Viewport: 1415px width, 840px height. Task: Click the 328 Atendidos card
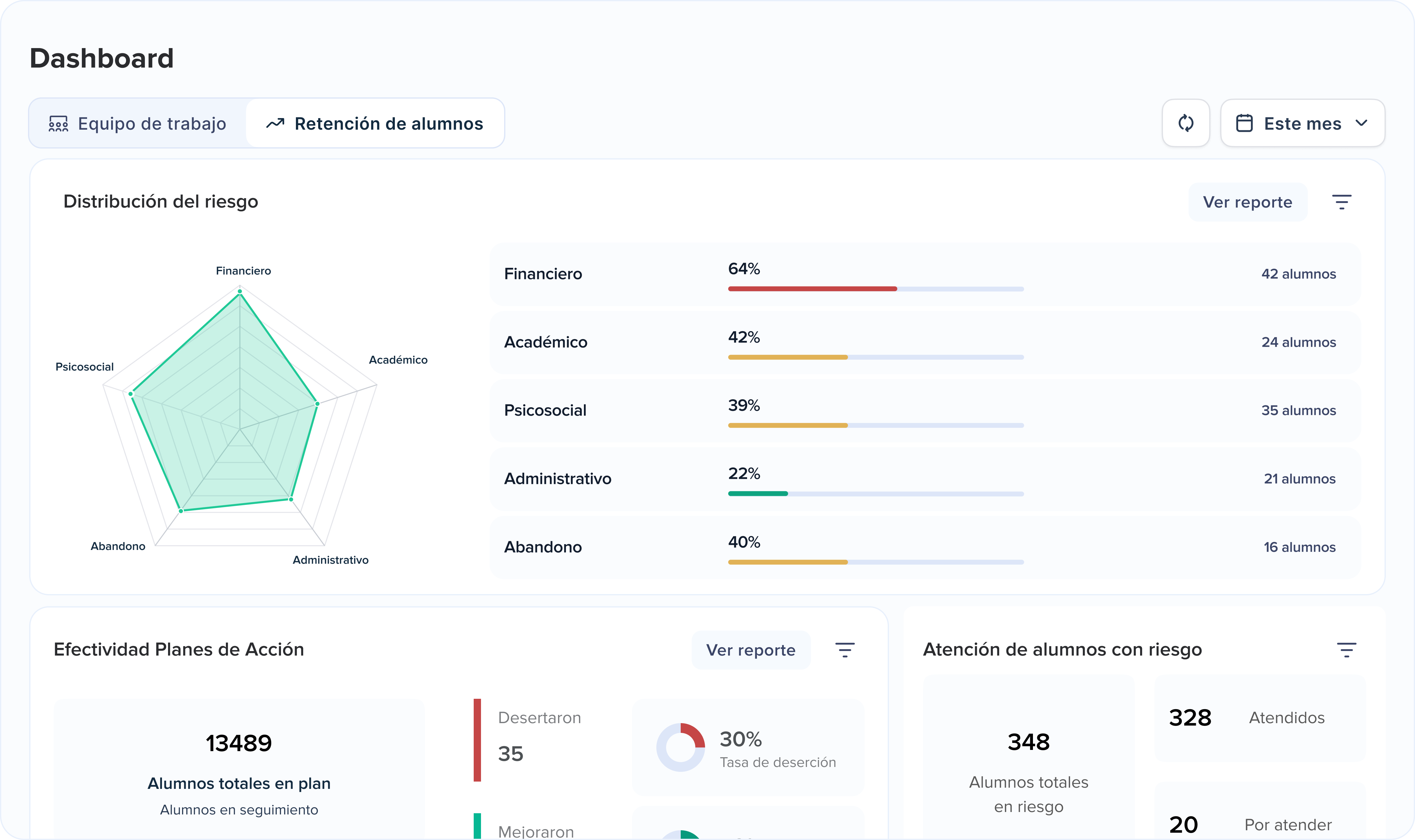tap(1260, 718)
